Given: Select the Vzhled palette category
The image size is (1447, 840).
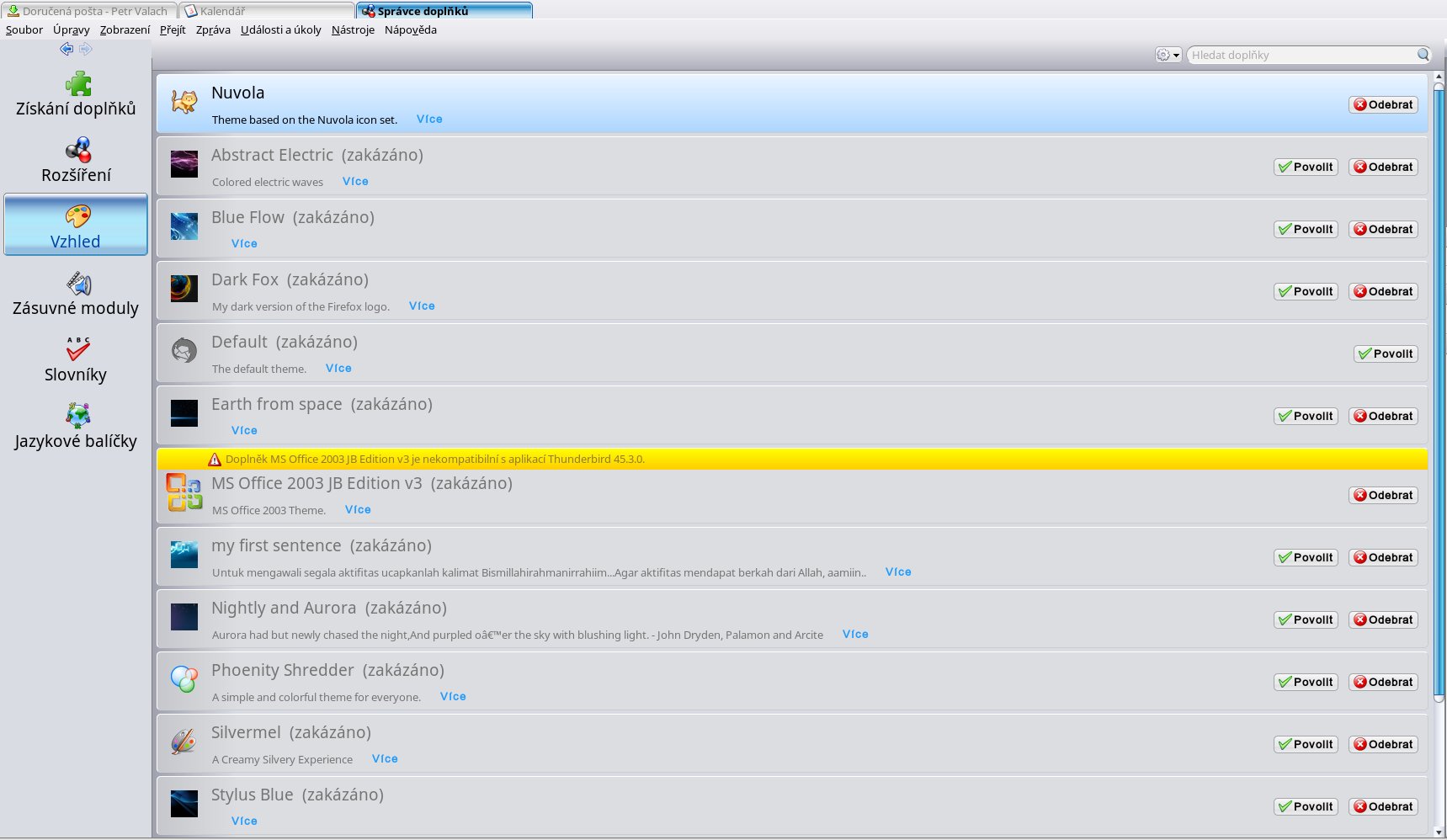Looking at the screenshot, I should click(x=76, y=225).
